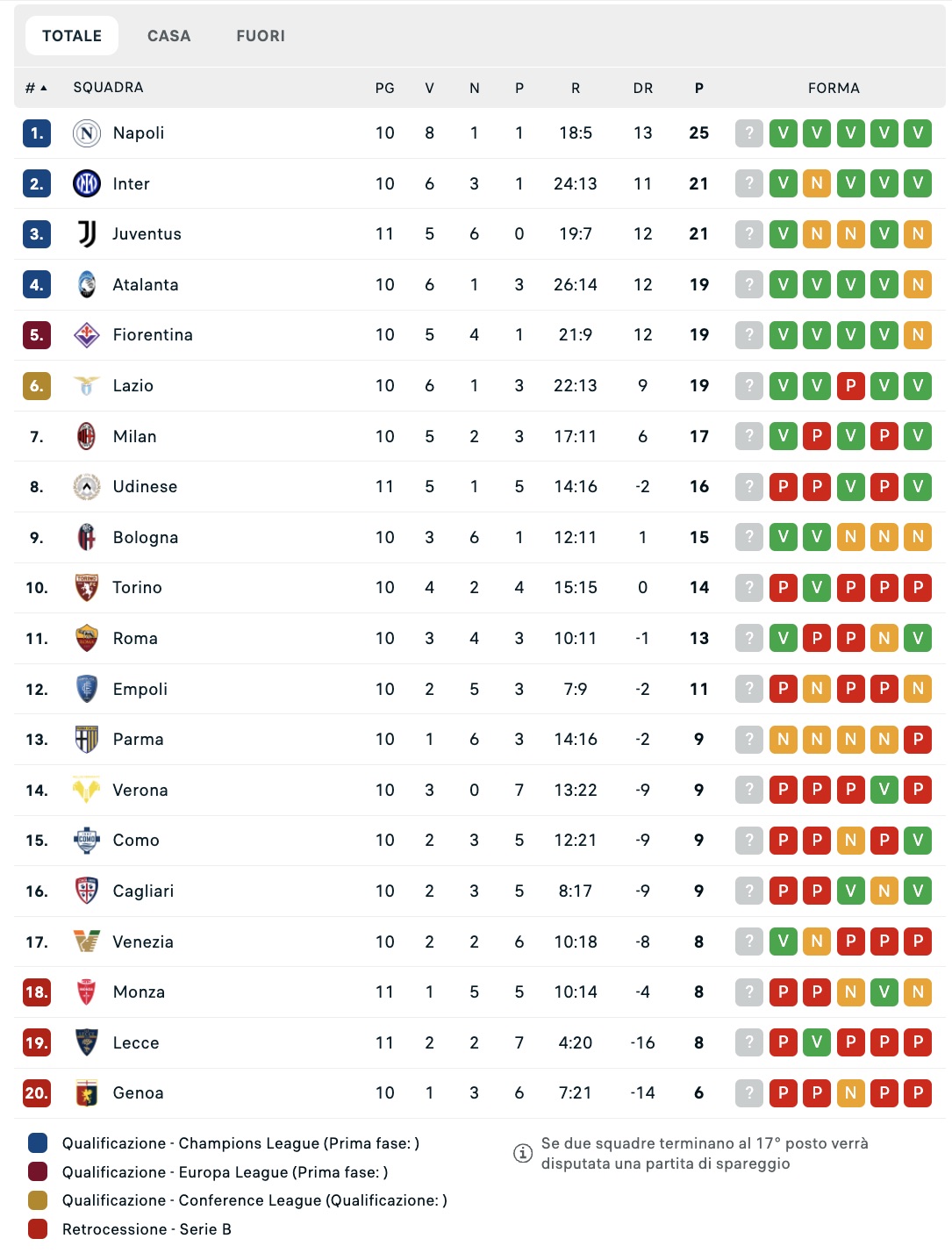Image resolution: width=952 pixels, height=1253 pixels.
Task: Click the Milan club badge
Action: (x=86, y=436)
